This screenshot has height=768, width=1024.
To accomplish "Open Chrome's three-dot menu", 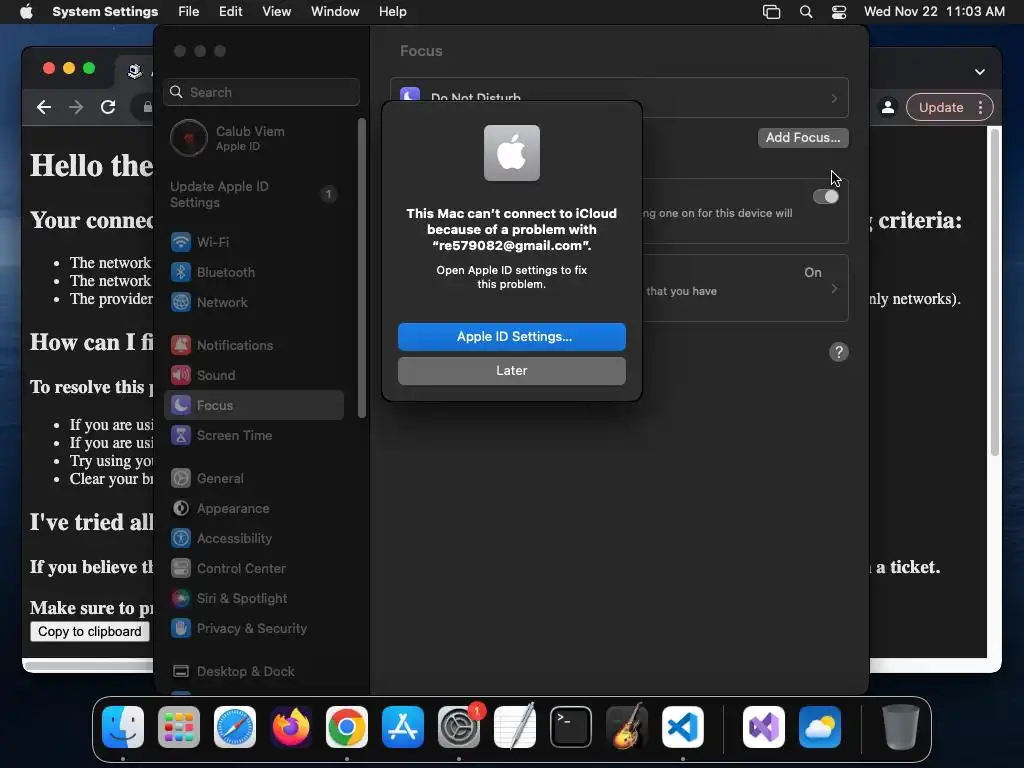I will 980,107.
